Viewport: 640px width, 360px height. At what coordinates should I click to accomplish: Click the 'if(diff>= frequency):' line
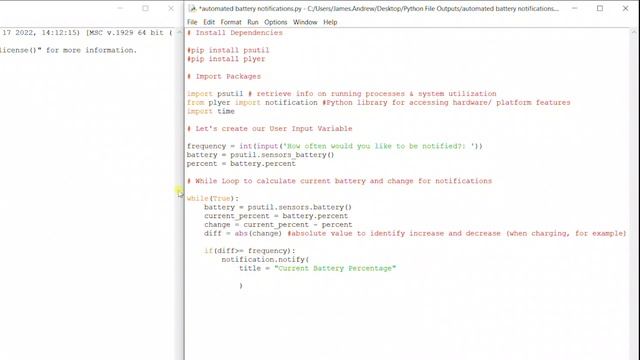[249, 251]
